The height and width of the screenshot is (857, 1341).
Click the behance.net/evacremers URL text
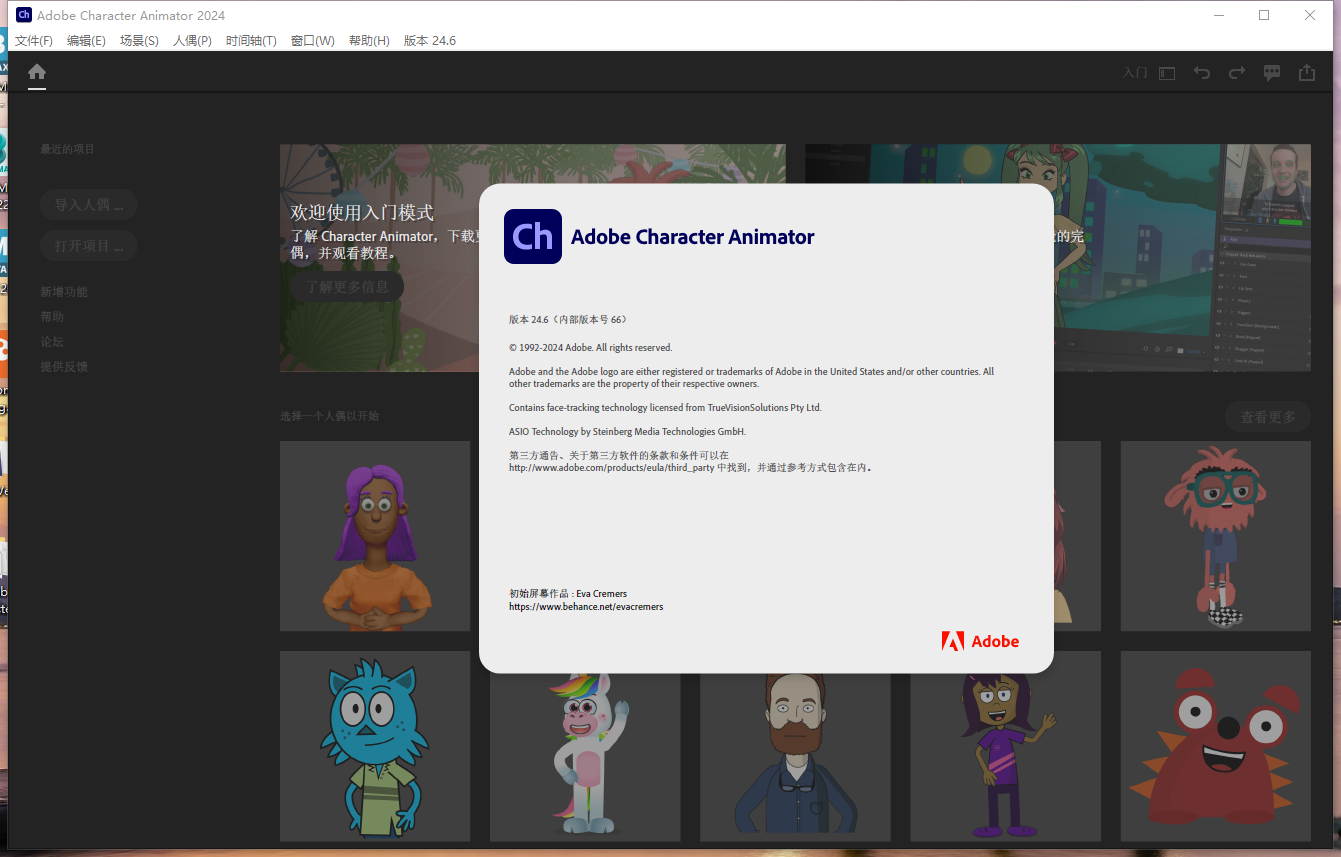[586, 607]
